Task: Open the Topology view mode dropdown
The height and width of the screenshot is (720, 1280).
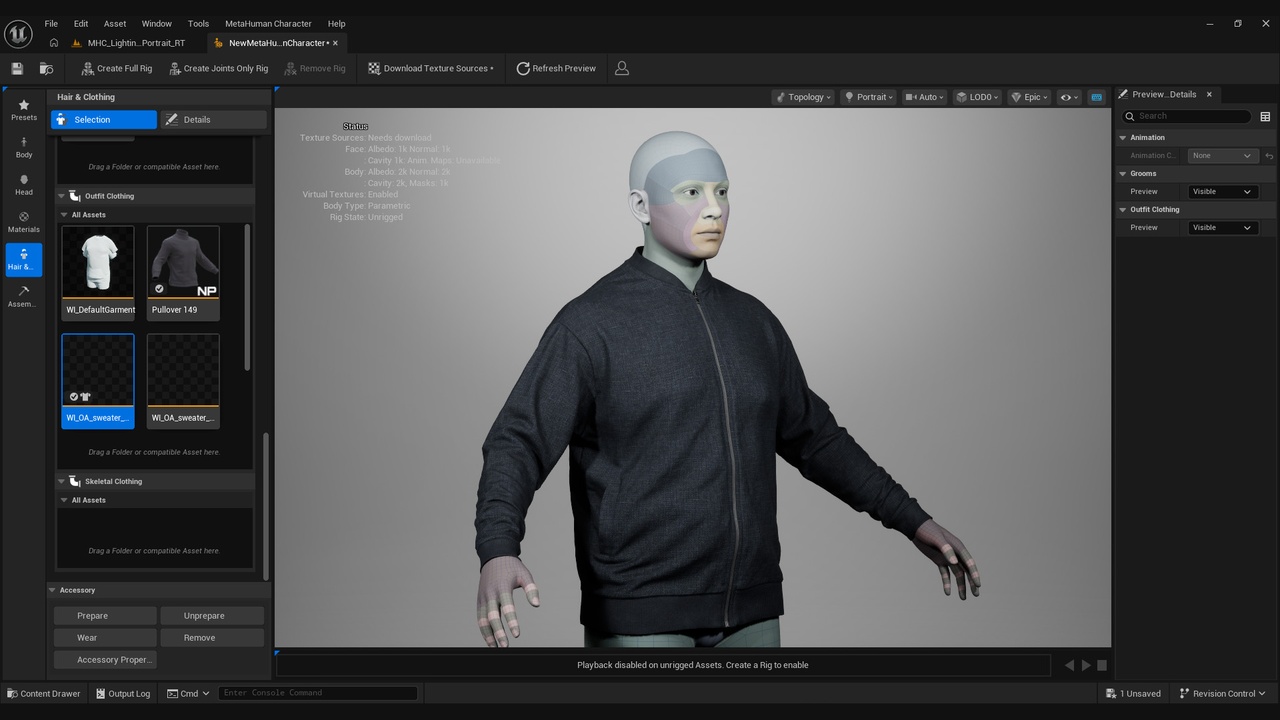Action: pos(805,97)
